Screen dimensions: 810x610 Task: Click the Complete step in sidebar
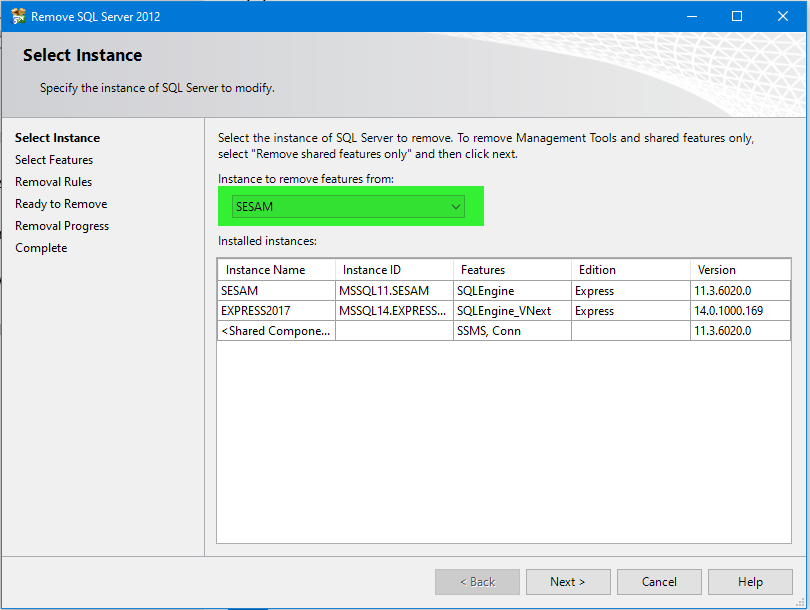(x=41, y=248)
